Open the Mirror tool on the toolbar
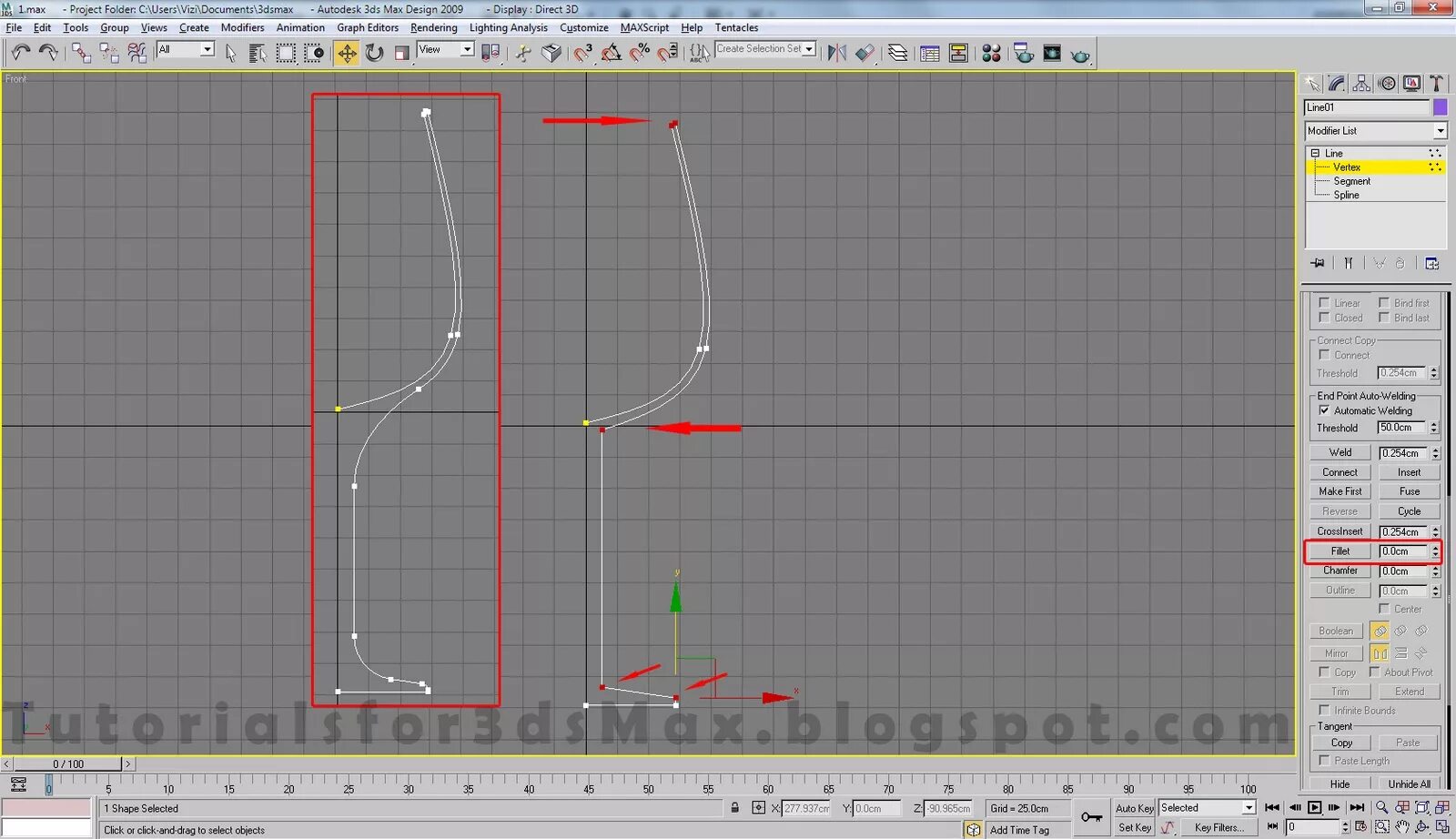 (x=836, y=52)
